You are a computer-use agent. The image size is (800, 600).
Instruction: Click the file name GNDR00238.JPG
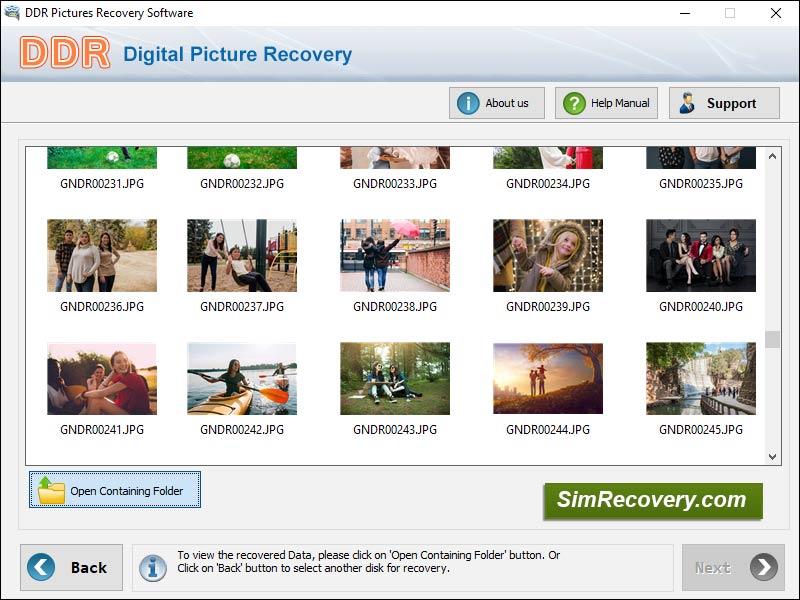pos(395,307)
